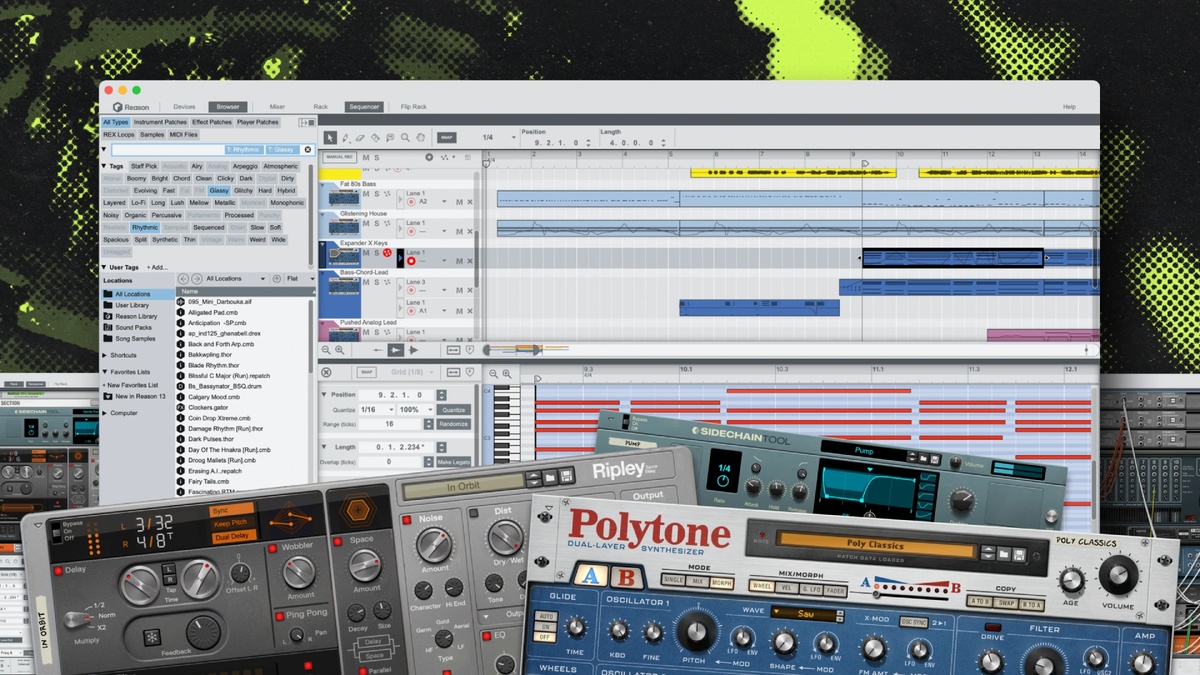Choose the Magnifying glass zoom tool
Image resolution: width=1200 pixels, height=675 pixels.
(x=406, y=137)
